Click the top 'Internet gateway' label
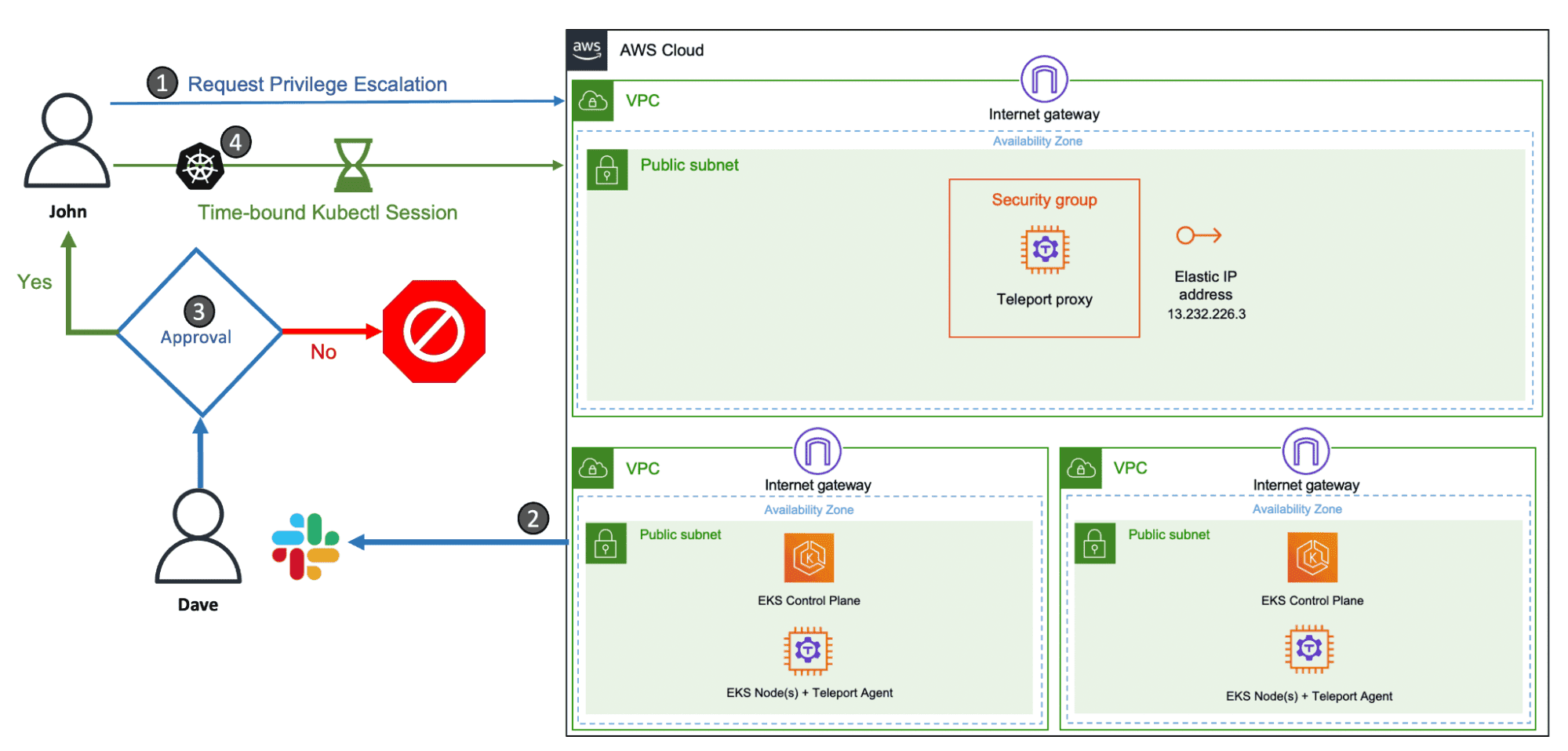Viewport: 1568px width, 751px height. click(1044, 115)
